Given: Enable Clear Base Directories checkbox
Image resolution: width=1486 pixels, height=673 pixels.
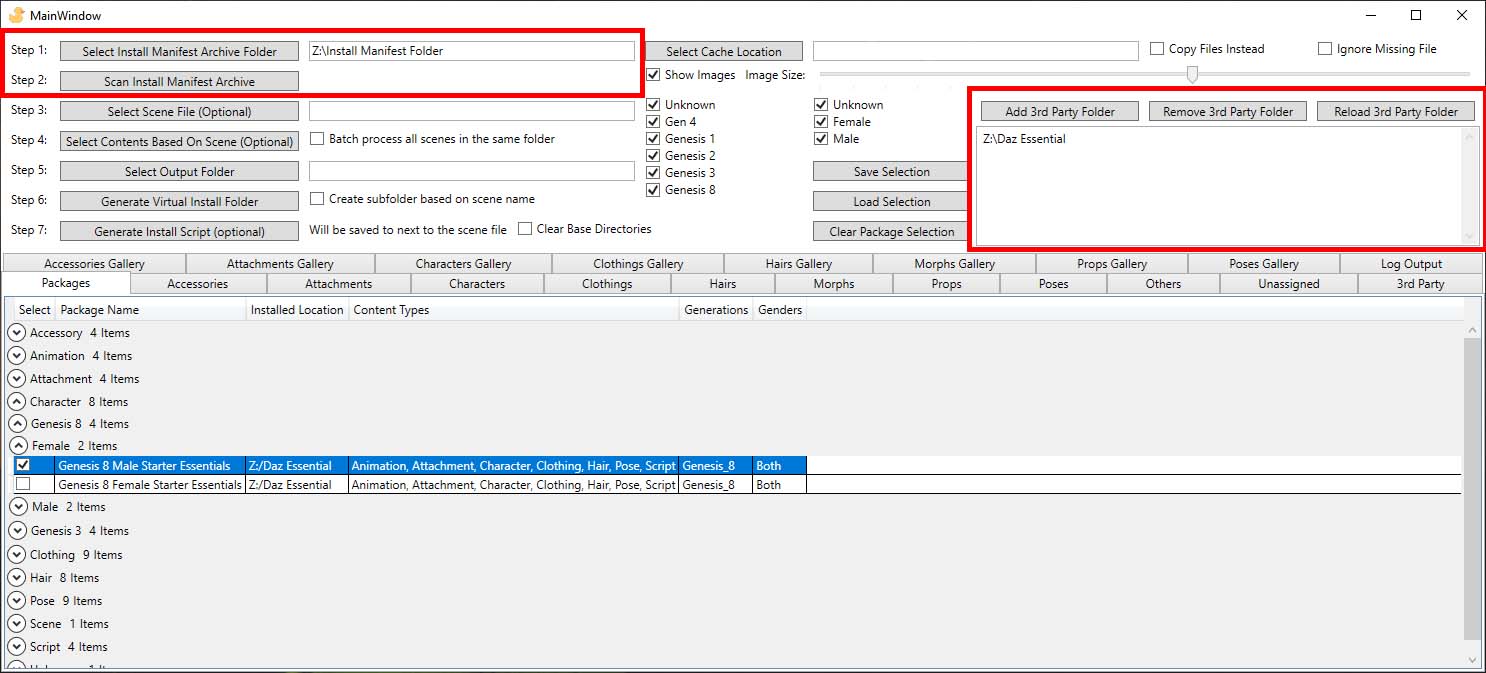Looking at the screenshot, I should point(525,229).
